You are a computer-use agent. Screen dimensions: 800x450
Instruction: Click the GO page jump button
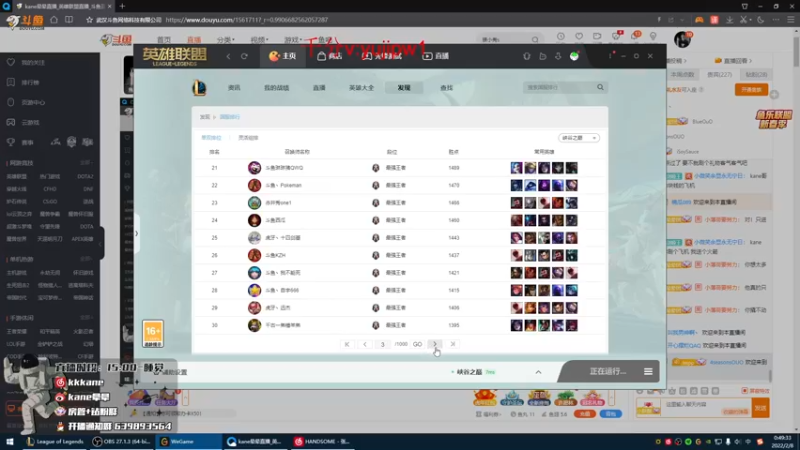click(x=417, y=344)
